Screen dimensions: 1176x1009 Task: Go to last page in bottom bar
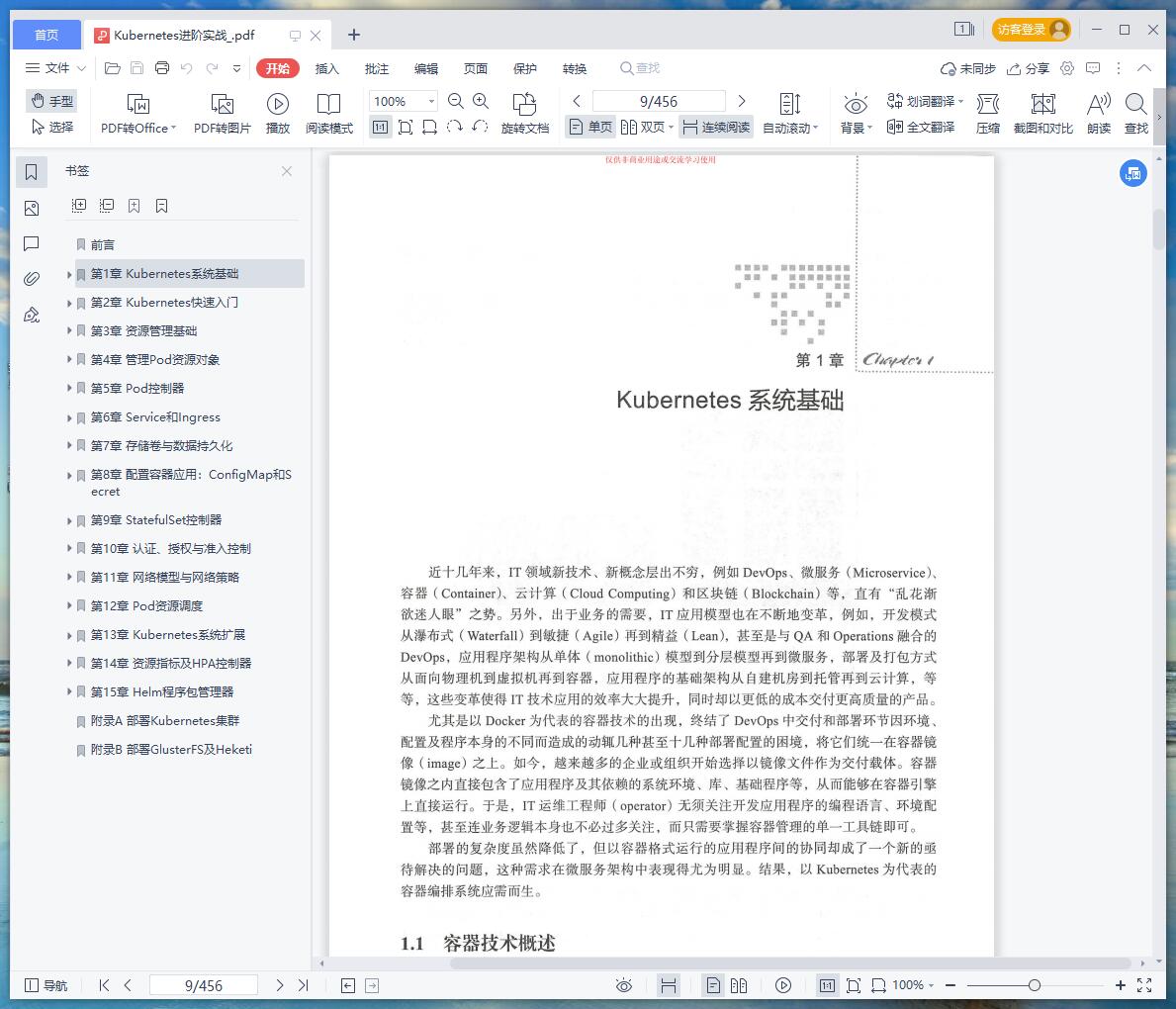[x=303, y=985]
